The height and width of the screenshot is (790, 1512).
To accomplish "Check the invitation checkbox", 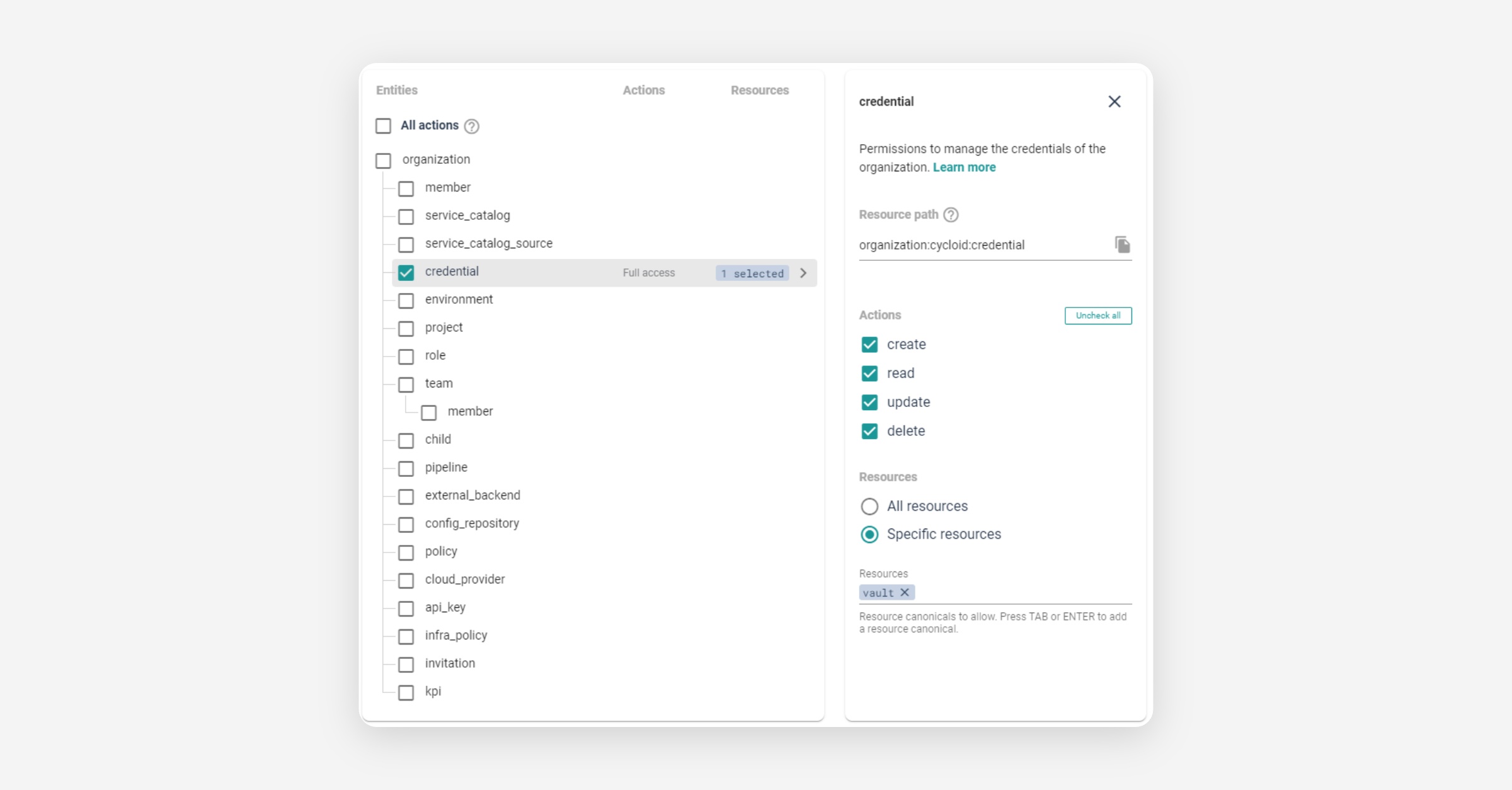I will [406, 665].
